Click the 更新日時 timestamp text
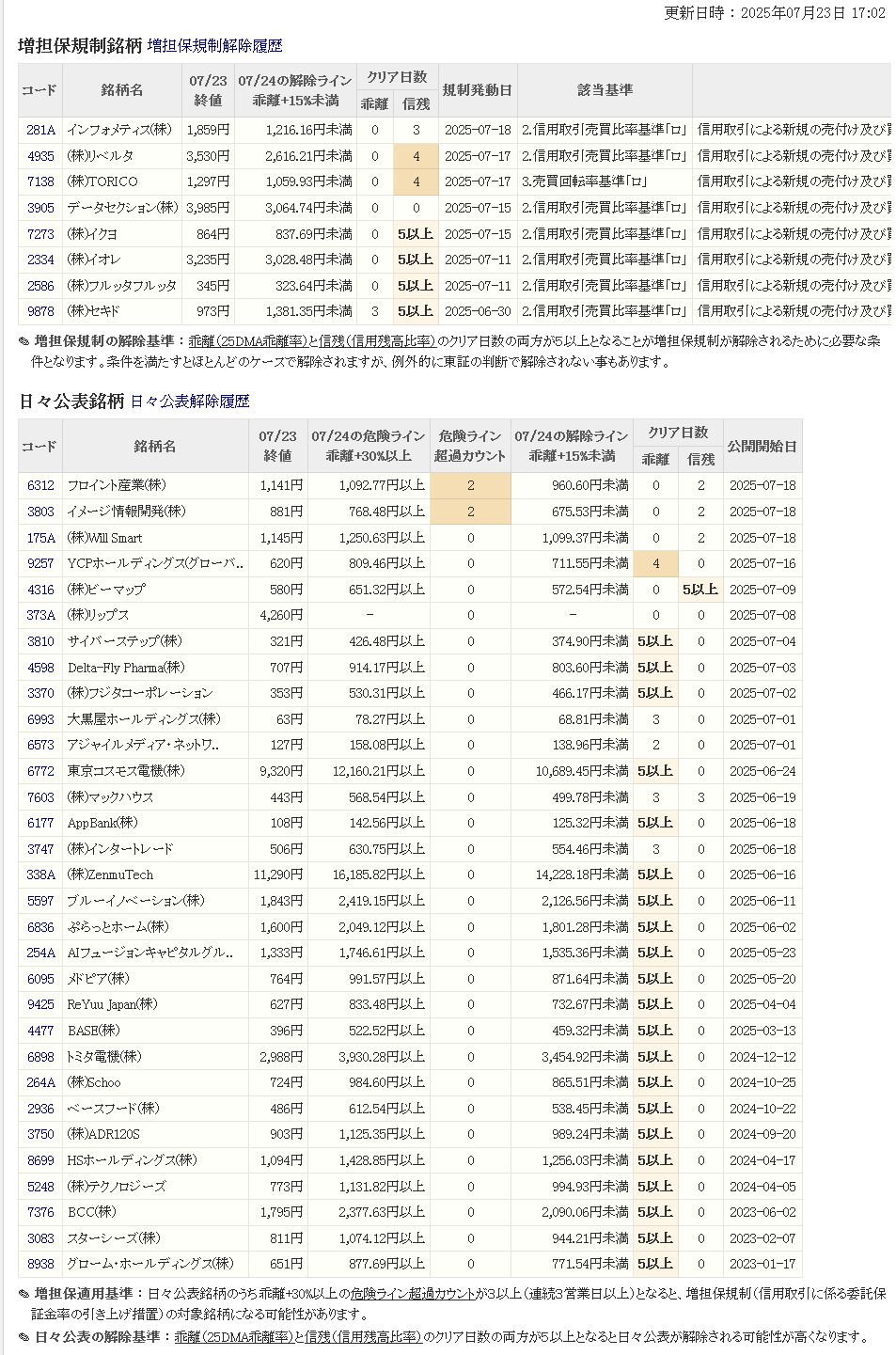896x1355 pixels. coord(775,12)
